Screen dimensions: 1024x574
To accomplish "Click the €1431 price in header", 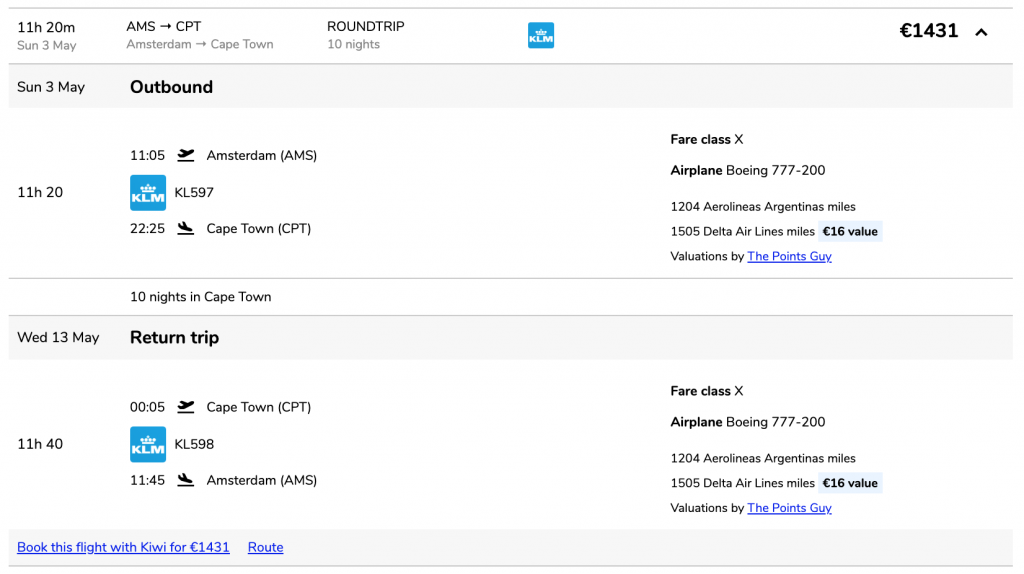I will (x=928, y=31).
